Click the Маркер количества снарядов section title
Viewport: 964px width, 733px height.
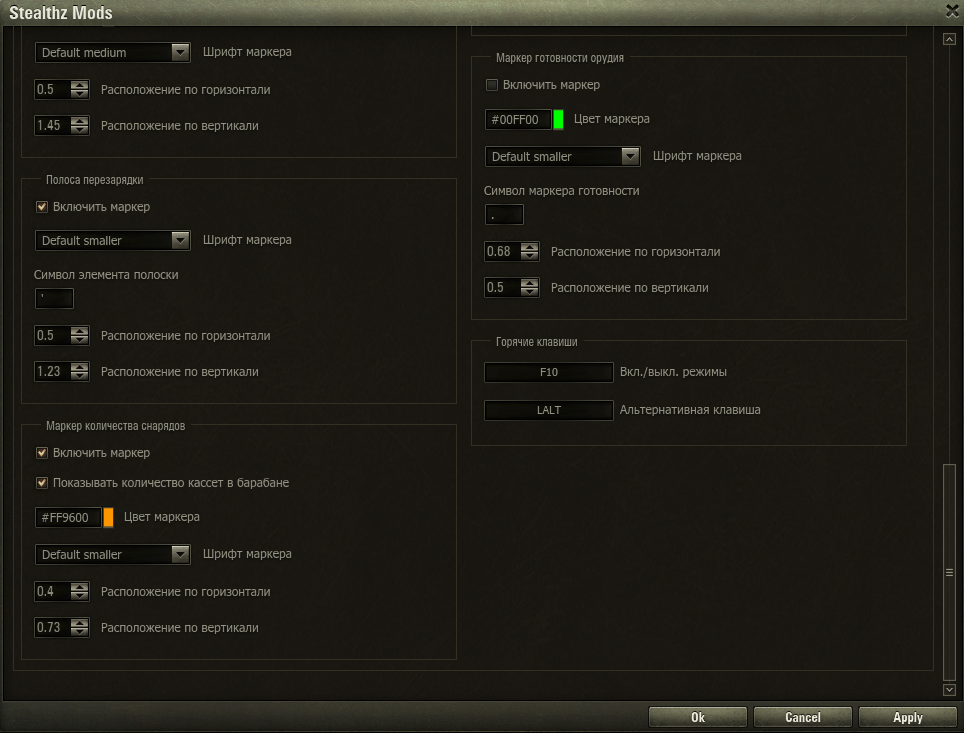116,426
